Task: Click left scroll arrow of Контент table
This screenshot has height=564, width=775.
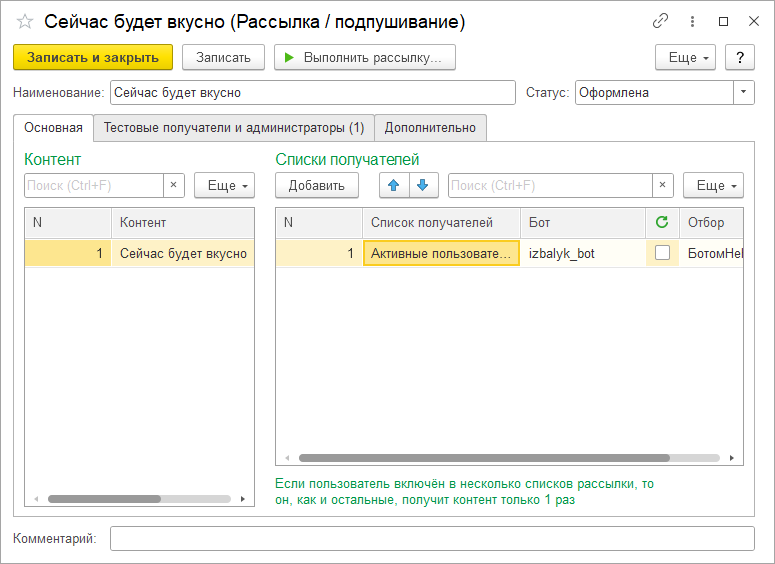Action: click(x=36, y=499)
